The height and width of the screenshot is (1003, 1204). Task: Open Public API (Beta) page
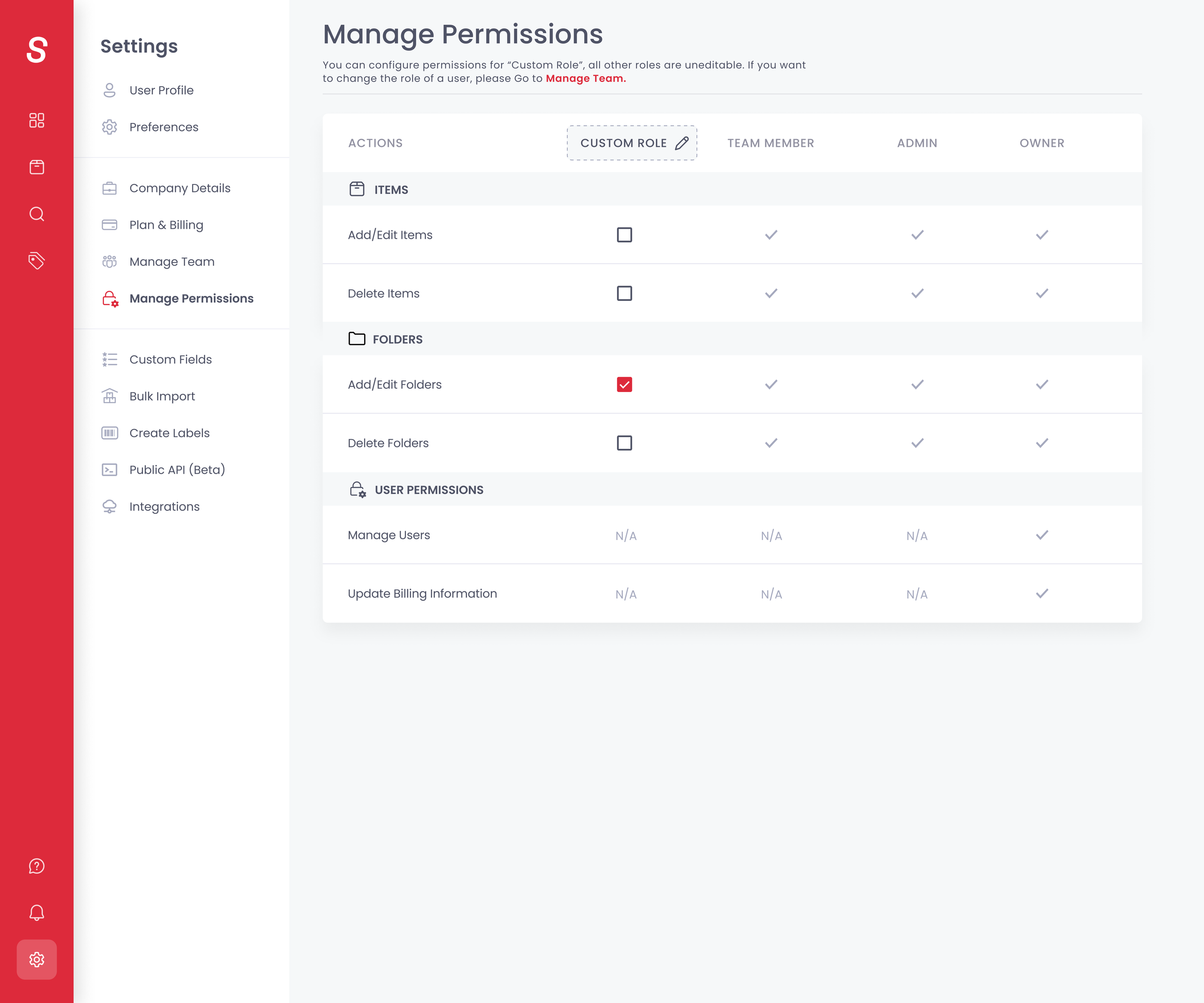[177, 470]
